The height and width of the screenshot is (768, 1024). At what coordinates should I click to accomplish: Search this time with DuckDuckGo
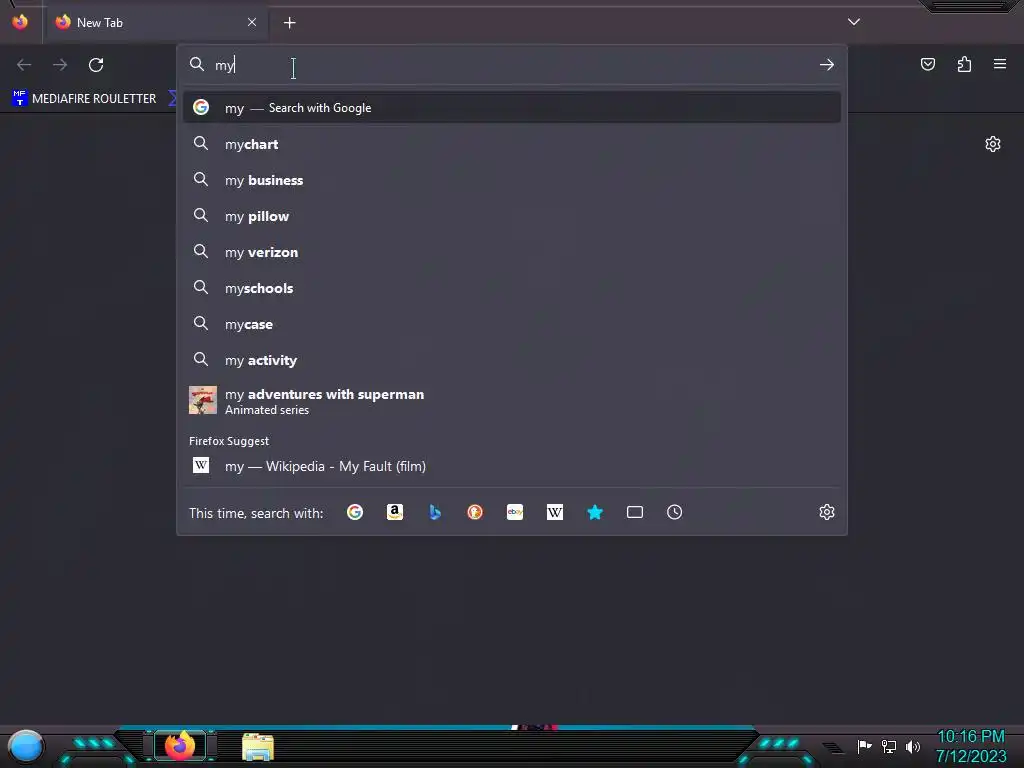pyautogui.click(x=475, y=512)
